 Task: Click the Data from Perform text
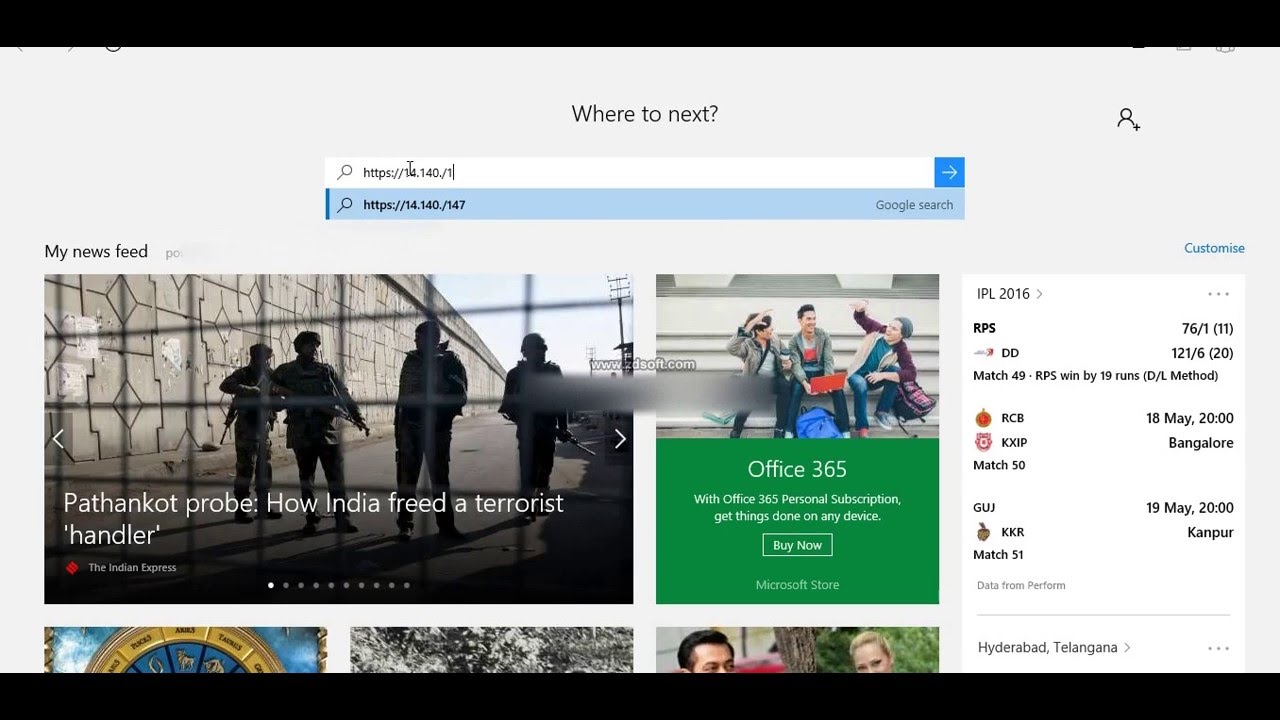(x=1021, y=586)
